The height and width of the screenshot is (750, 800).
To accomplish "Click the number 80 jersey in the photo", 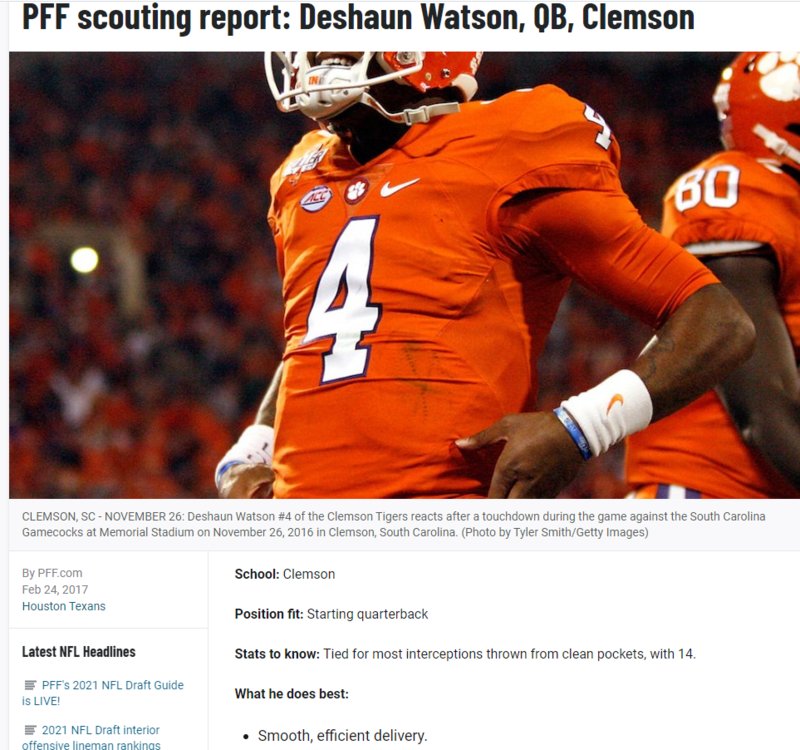I will (x=707, y=188).
